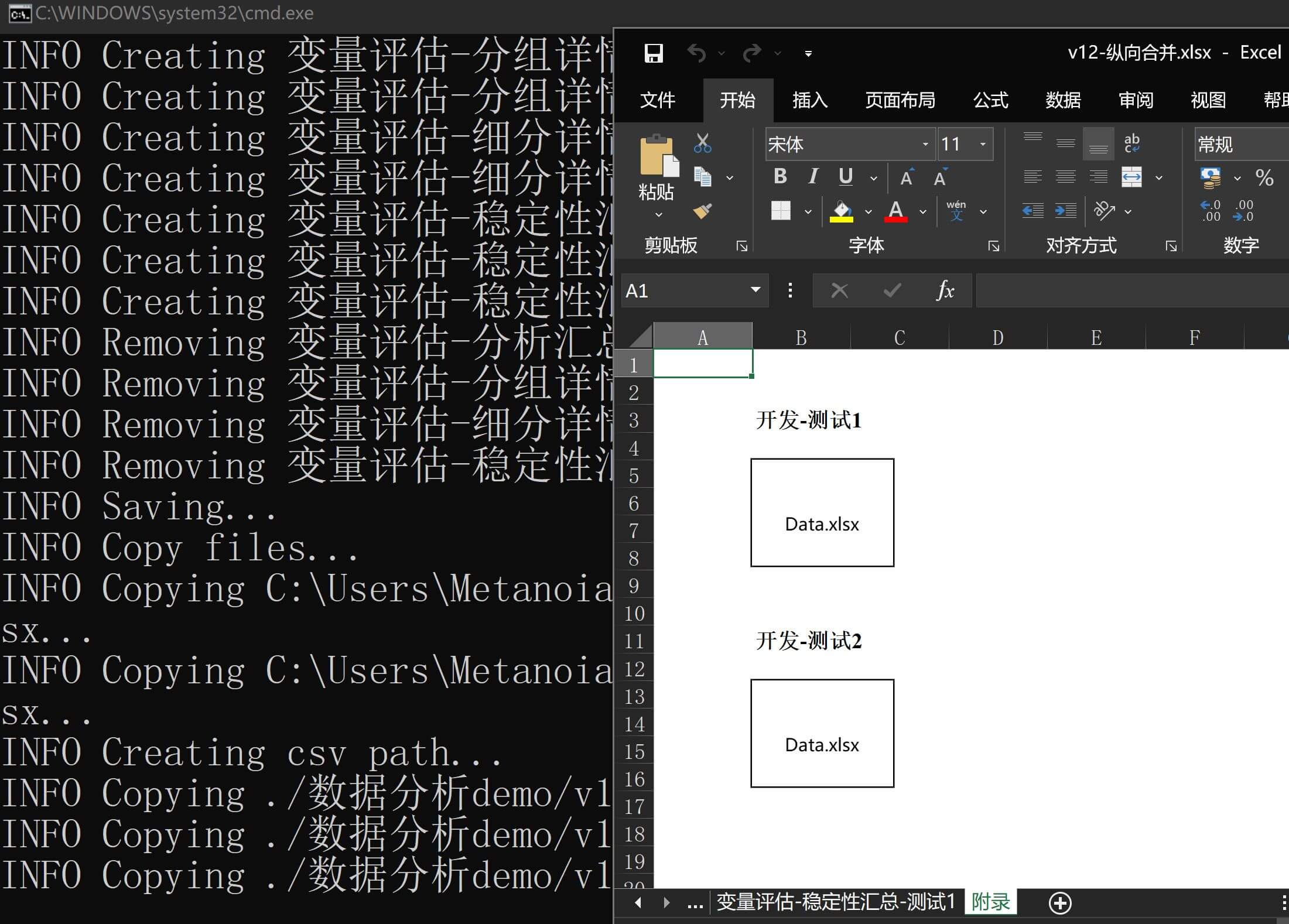This screenshot has height=924, width=1289.
Task: Add a new sheet with the plus button
Action: 1059,902
